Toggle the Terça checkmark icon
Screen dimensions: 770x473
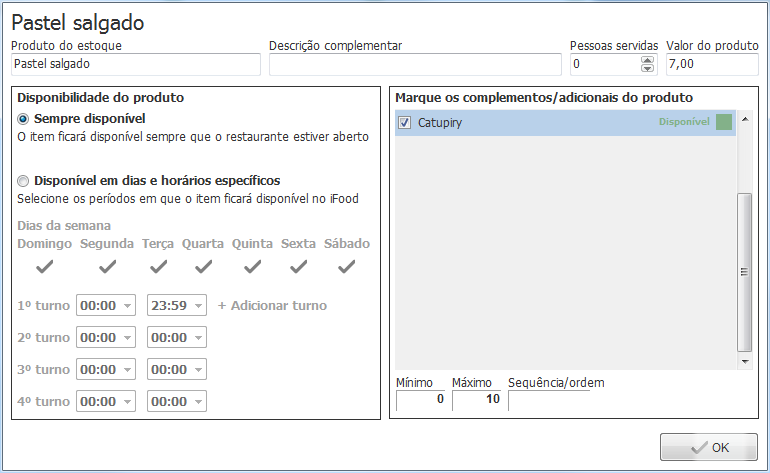pos(157,267)
